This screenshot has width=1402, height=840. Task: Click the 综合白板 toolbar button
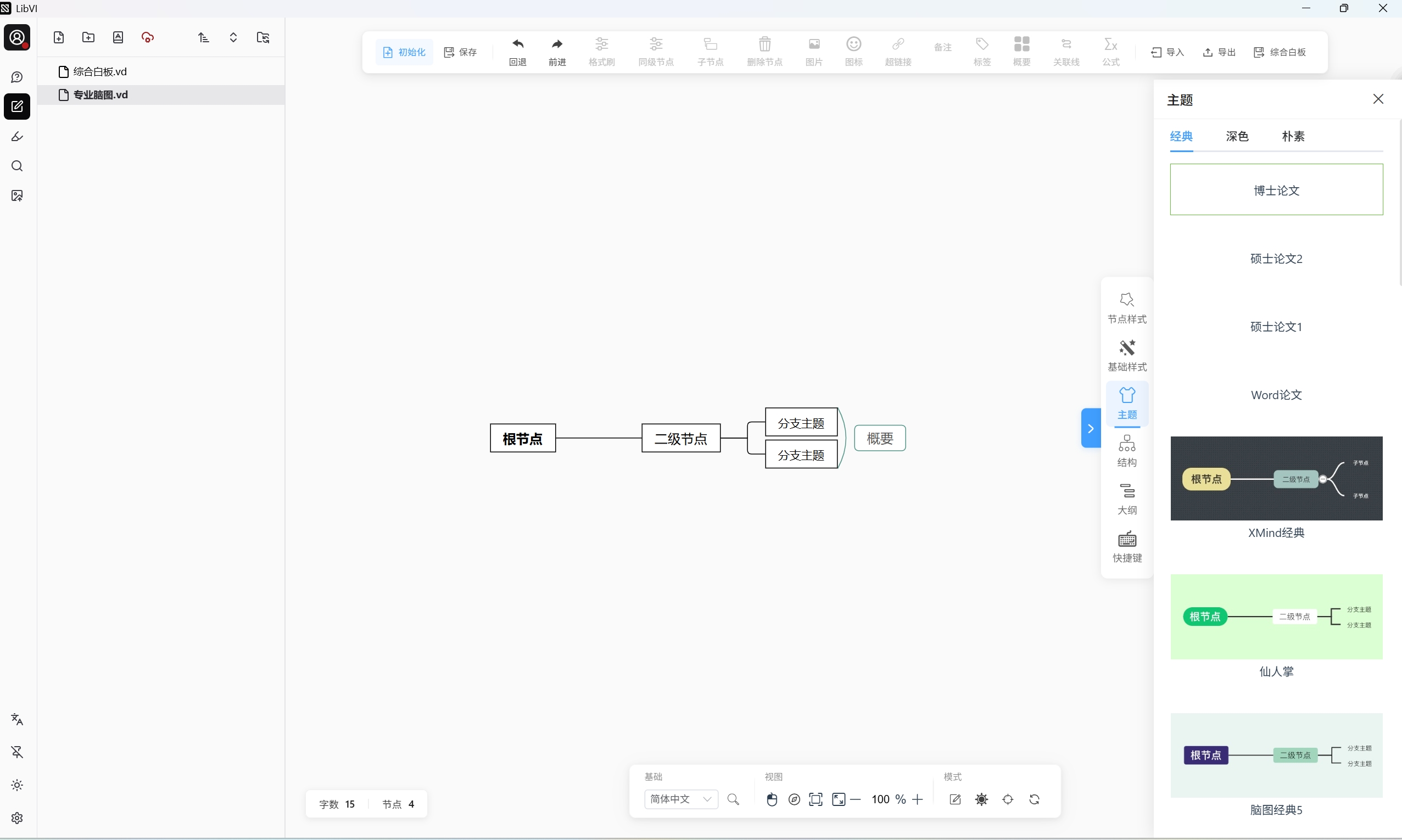[x=1280, y=52]
